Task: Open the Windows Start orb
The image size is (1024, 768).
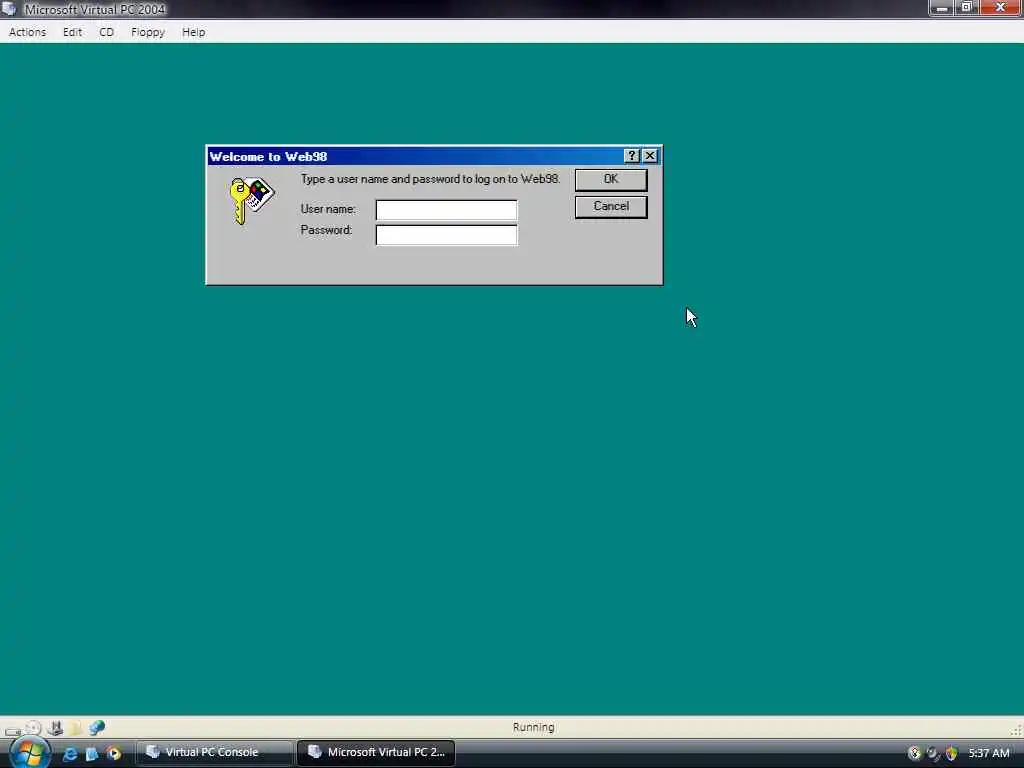Action: point(29,753)
